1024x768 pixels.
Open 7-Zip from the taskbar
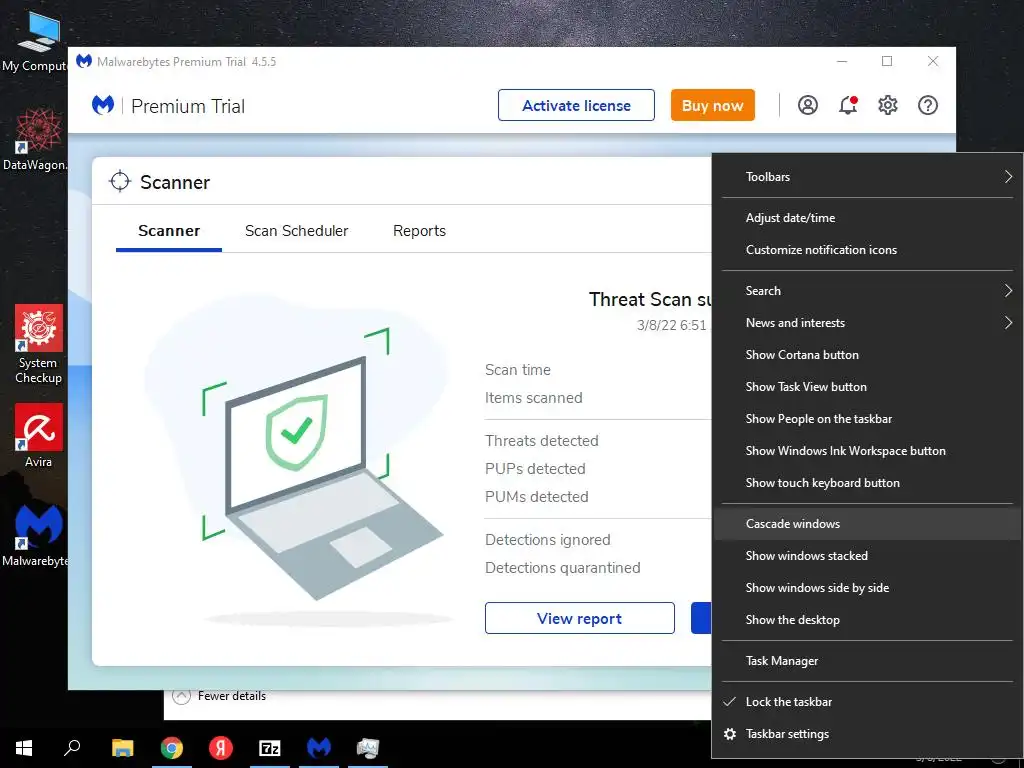pos(270,747)
